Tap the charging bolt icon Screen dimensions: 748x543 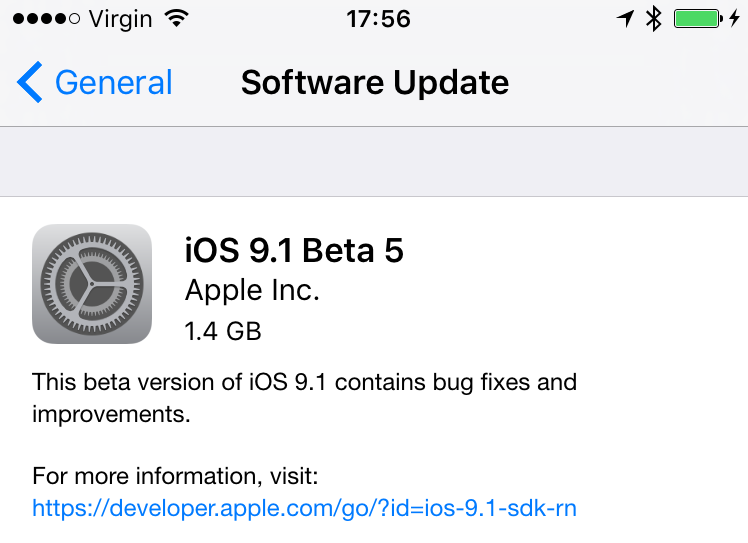735,18
